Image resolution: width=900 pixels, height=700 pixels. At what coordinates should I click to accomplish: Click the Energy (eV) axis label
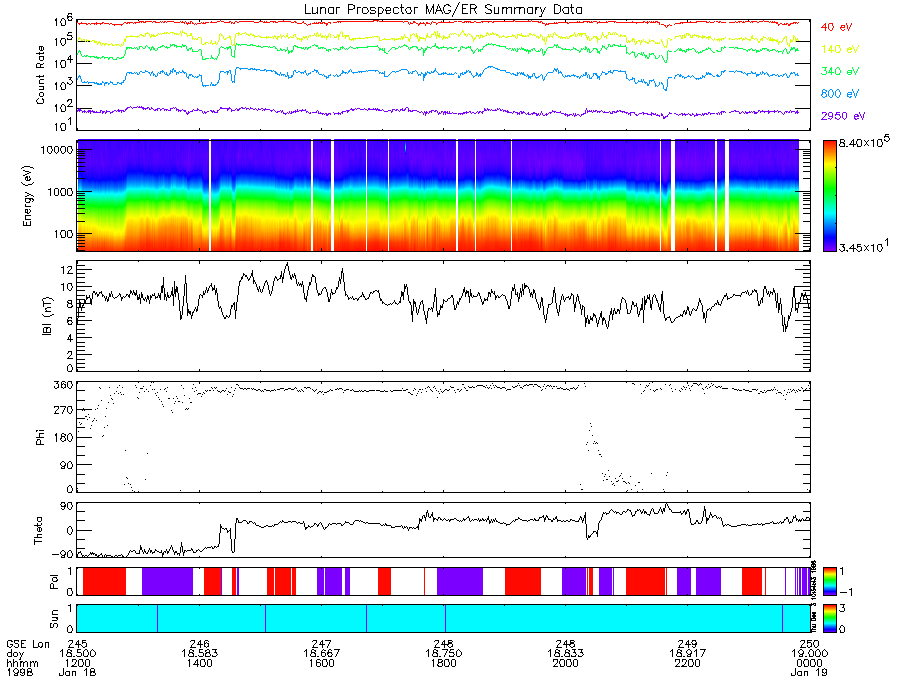(28, 196)
